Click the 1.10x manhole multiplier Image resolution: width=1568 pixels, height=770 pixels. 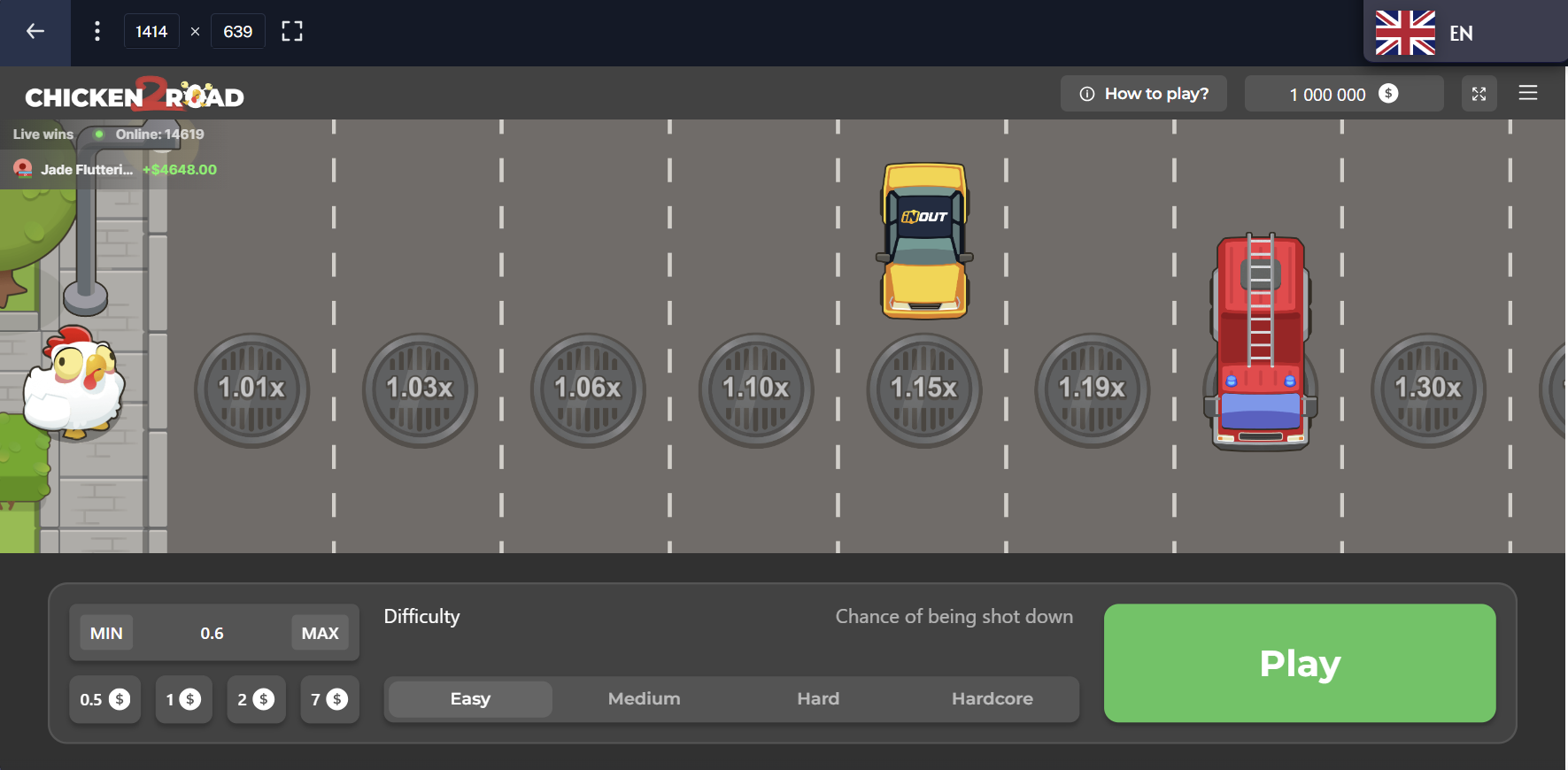click(x=755, y=389)
